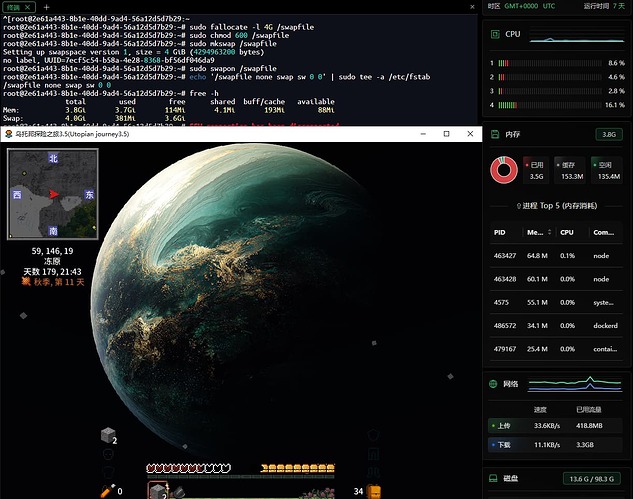Click the 东 east marker on minimap

(89, 195)
